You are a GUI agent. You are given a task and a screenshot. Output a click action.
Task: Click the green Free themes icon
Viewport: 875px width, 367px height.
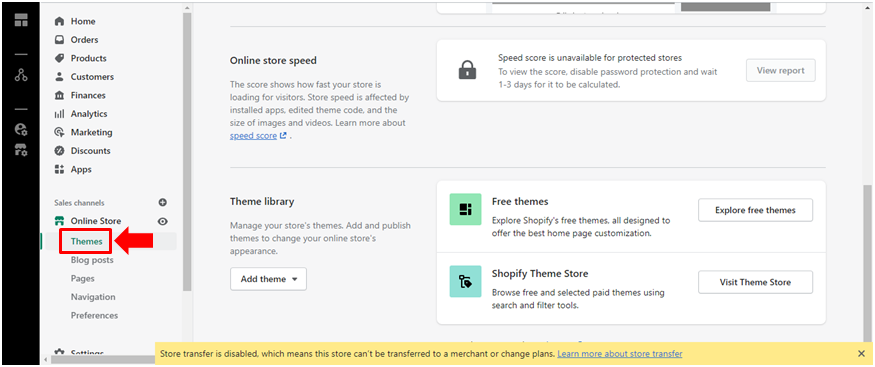(x=465, y=209)
